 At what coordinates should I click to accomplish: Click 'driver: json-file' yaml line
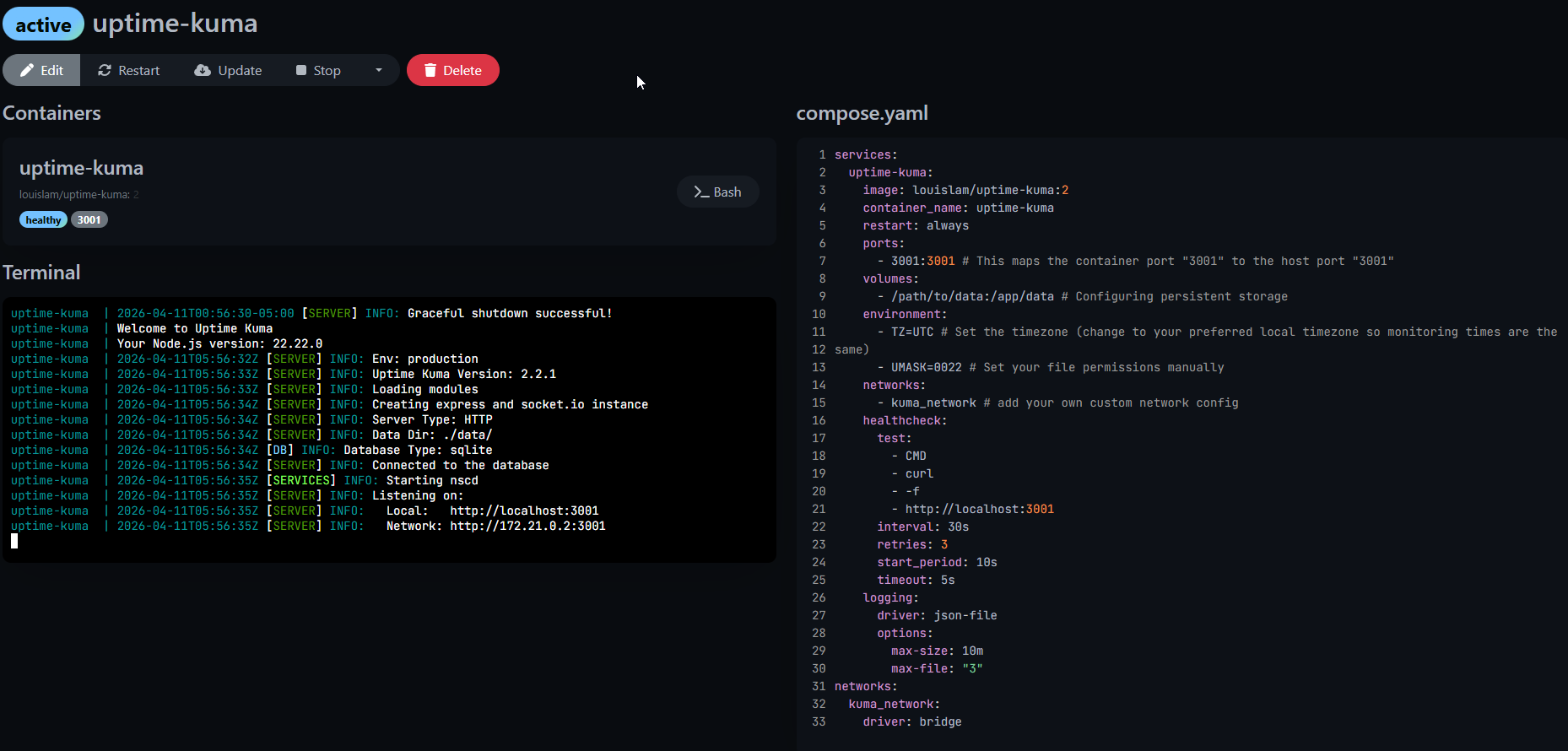[937, 615]
